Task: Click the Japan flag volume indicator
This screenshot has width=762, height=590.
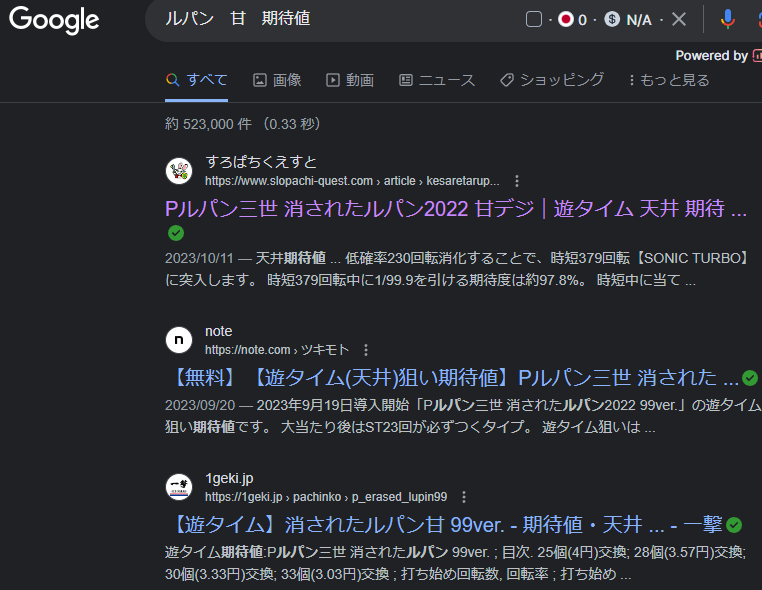Action: click(x=566, y=20)
